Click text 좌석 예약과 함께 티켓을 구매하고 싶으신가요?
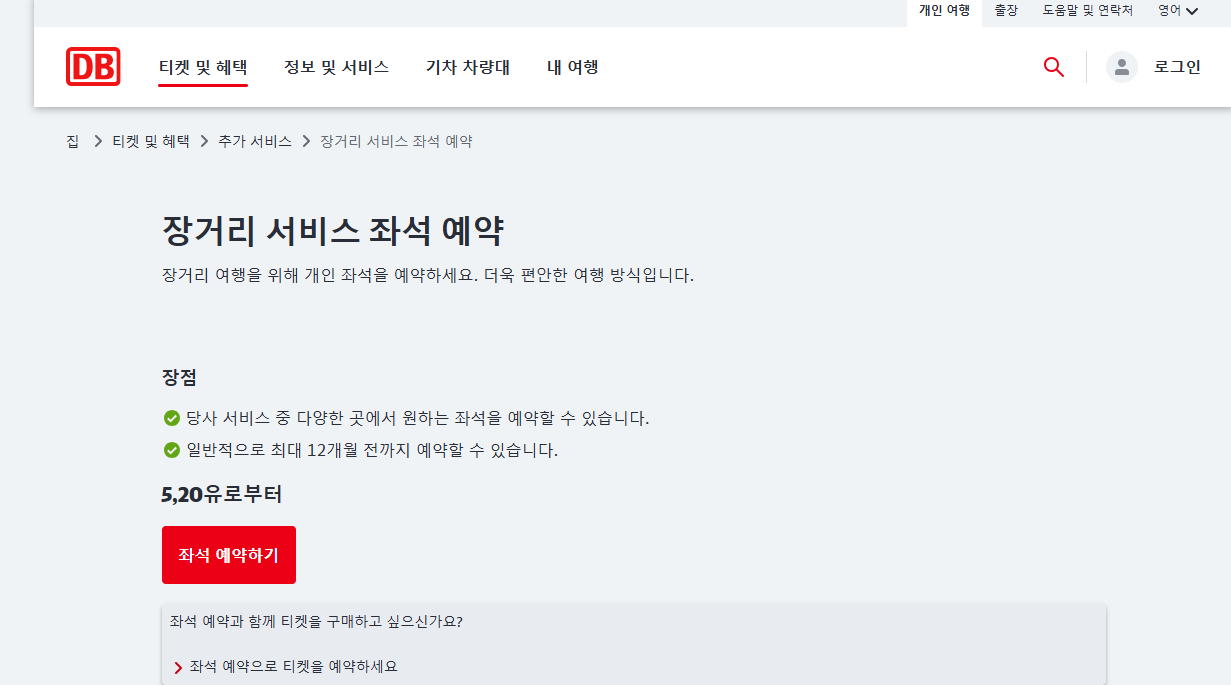The height and width of the screenshot is (685, 1231). [316, 621]
